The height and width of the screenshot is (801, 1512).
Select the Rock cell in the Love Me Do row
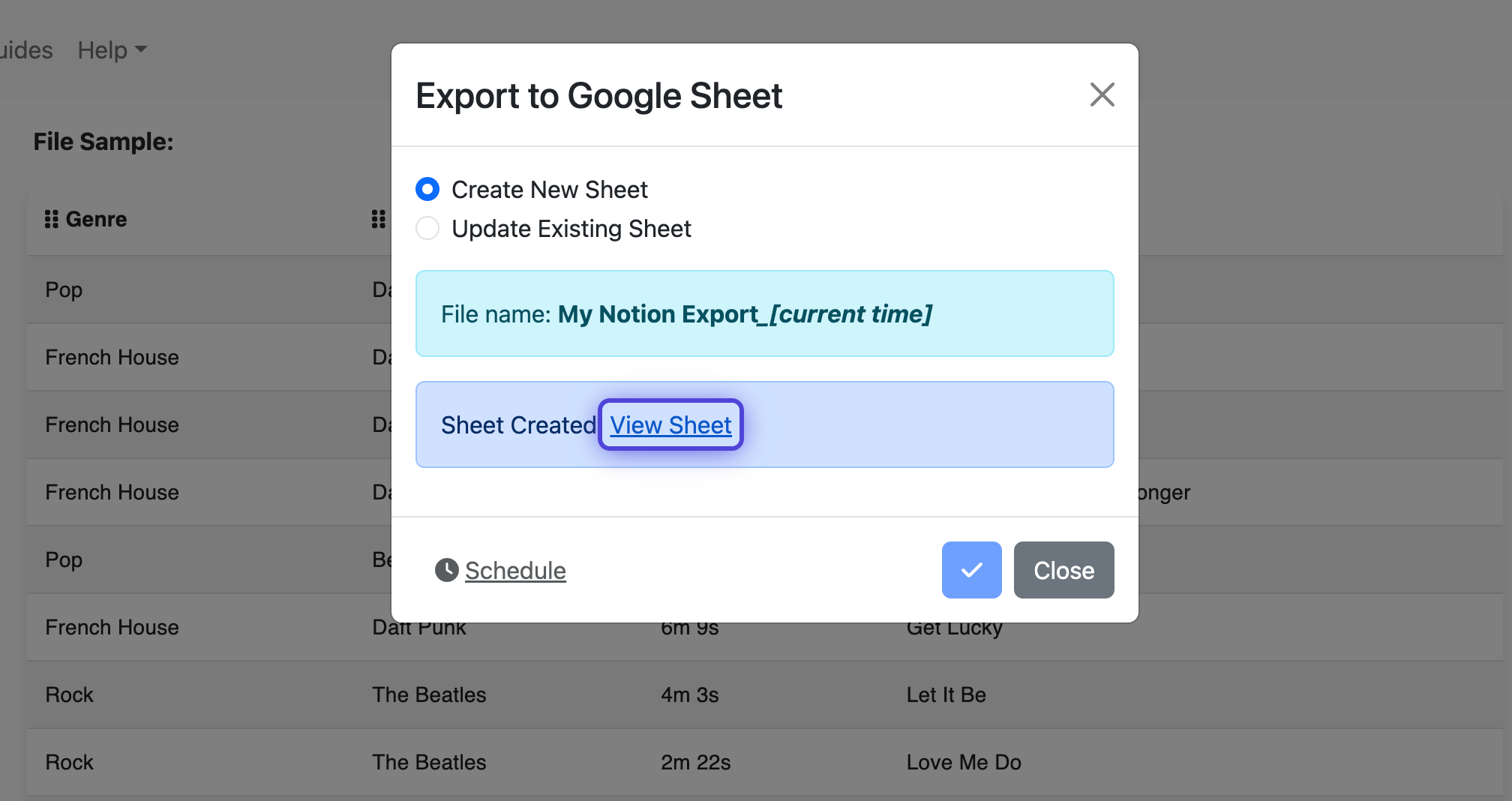pos(69,763)
